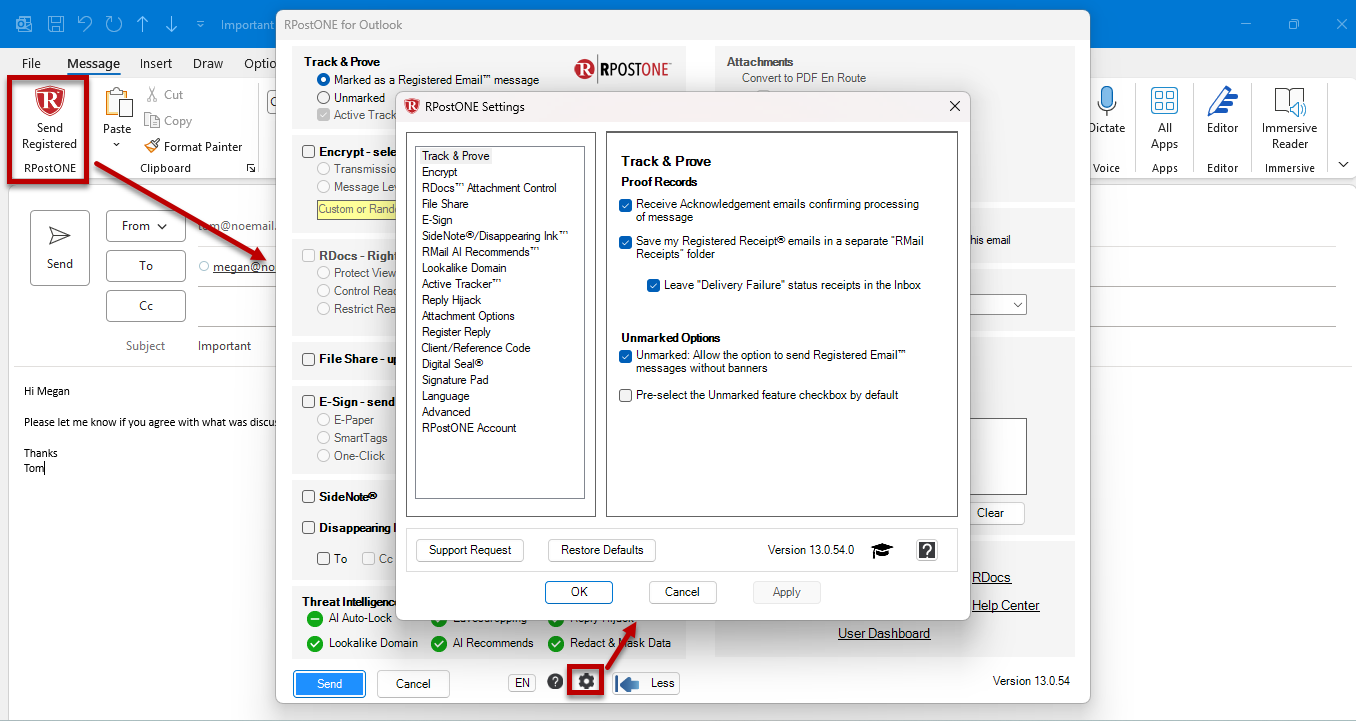Switch to the Insert ribbon tab
Screen dimensions: 1356x721
tap(156, 63)
